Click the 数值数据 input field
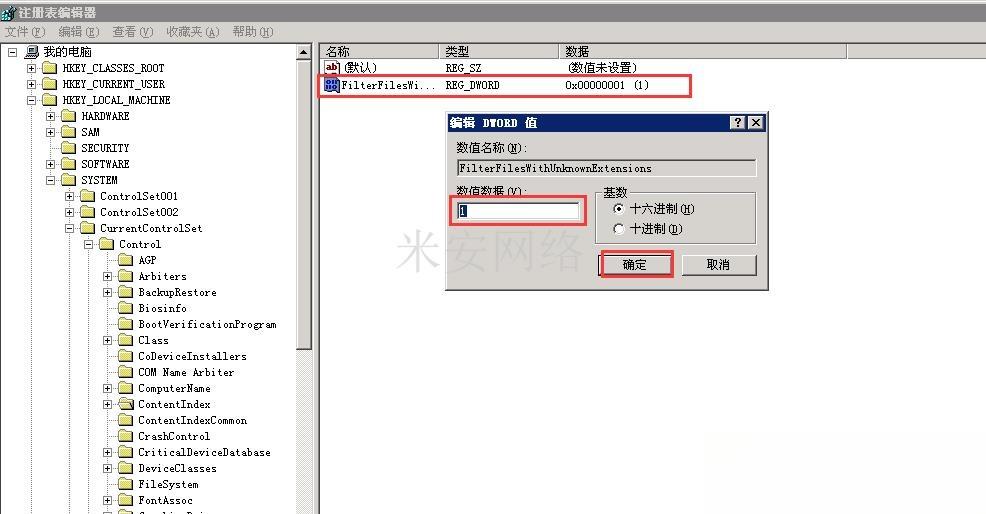 pyautogui.click(x=518, y=211)
